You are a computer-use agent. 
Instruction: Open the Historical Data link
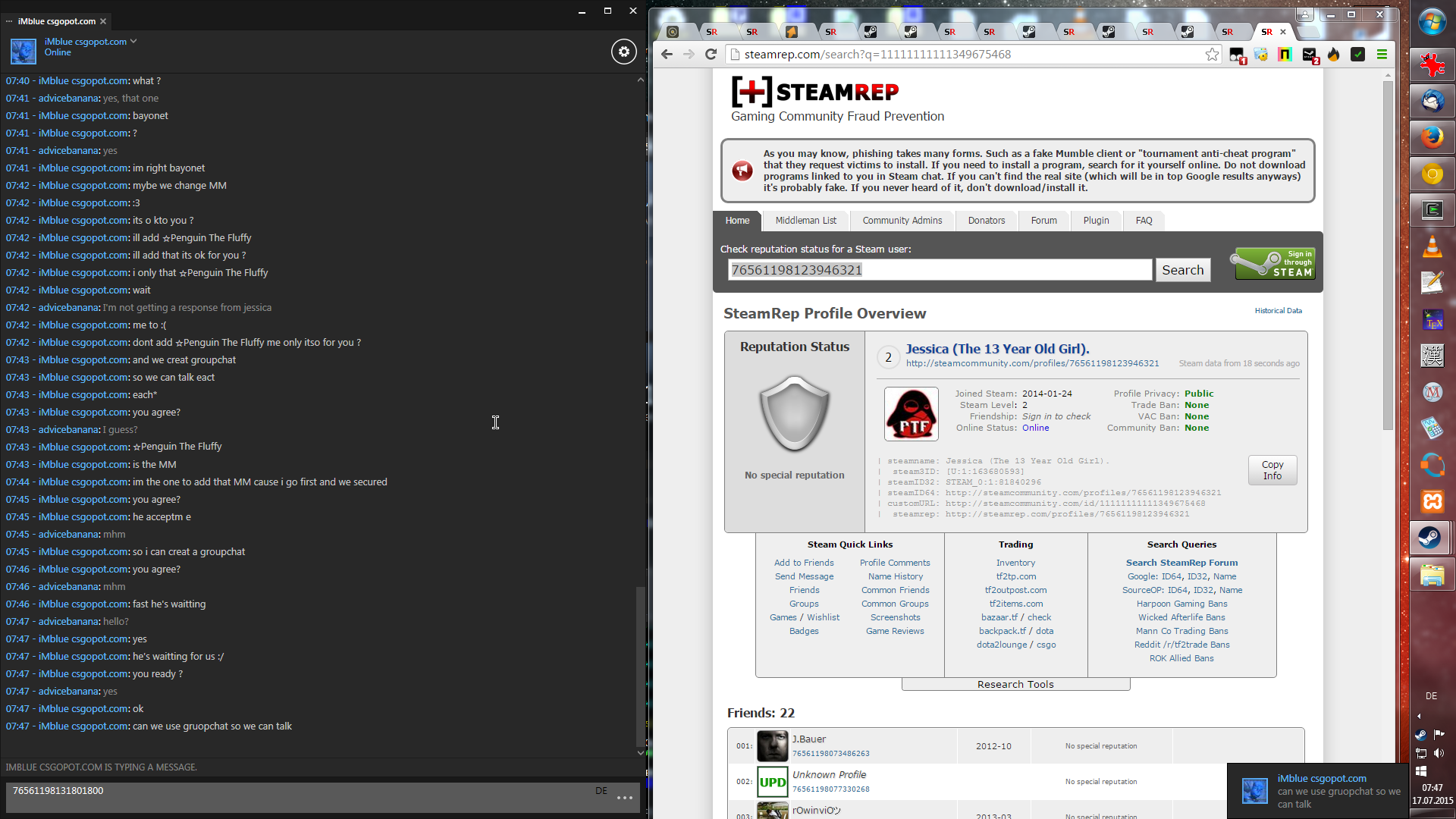point(1278,311)
